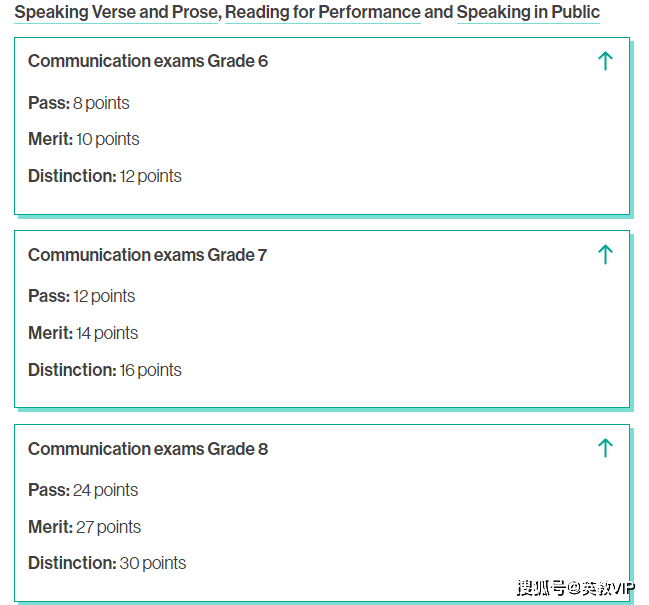Viewport: 649px width, 605px height.
Task: Select Grade 7 Merit 14 points text
Action: (83, 333)
